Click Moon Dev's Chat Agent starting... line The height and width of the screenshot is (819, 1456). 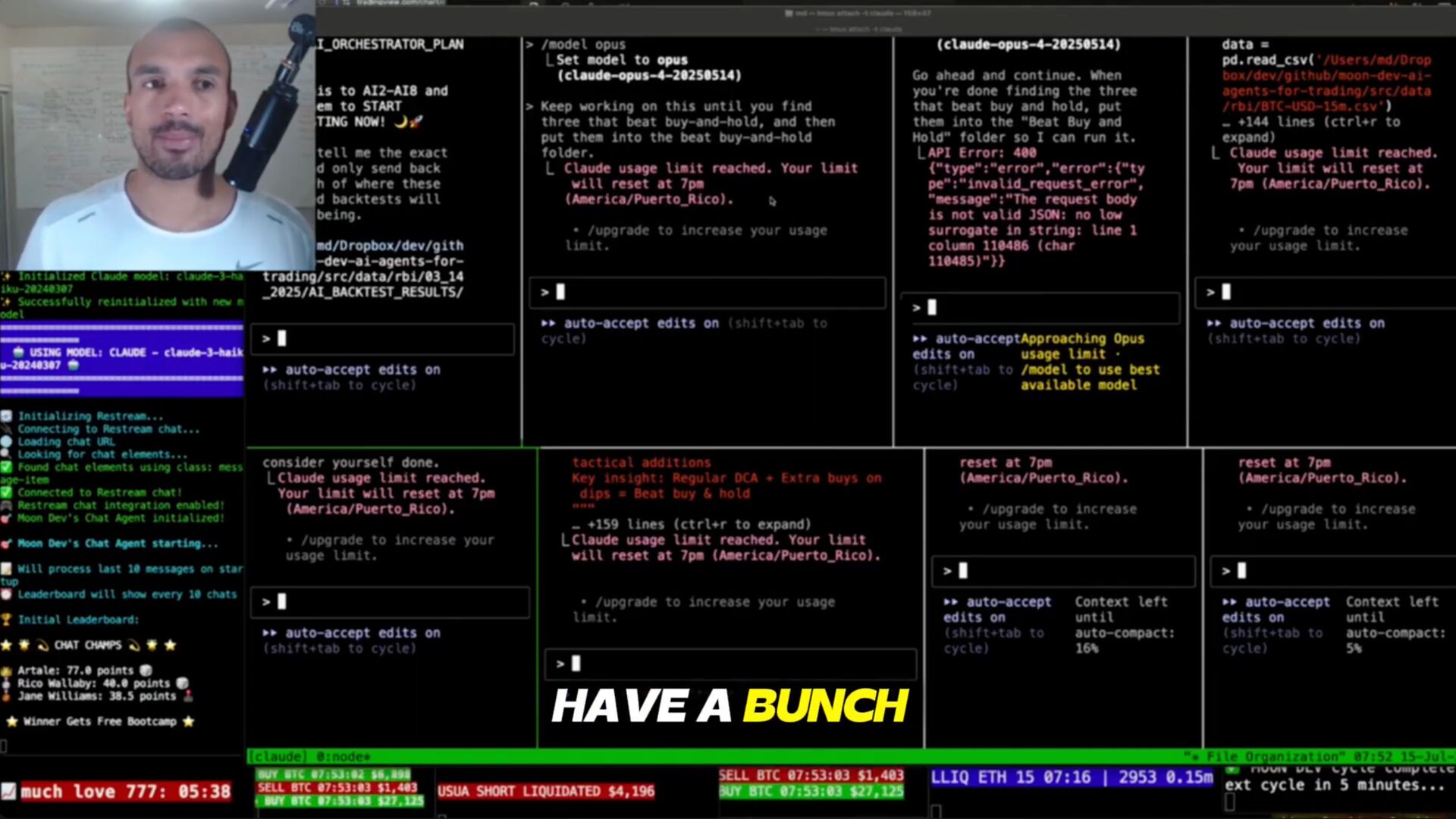click(x=118, y=543)
